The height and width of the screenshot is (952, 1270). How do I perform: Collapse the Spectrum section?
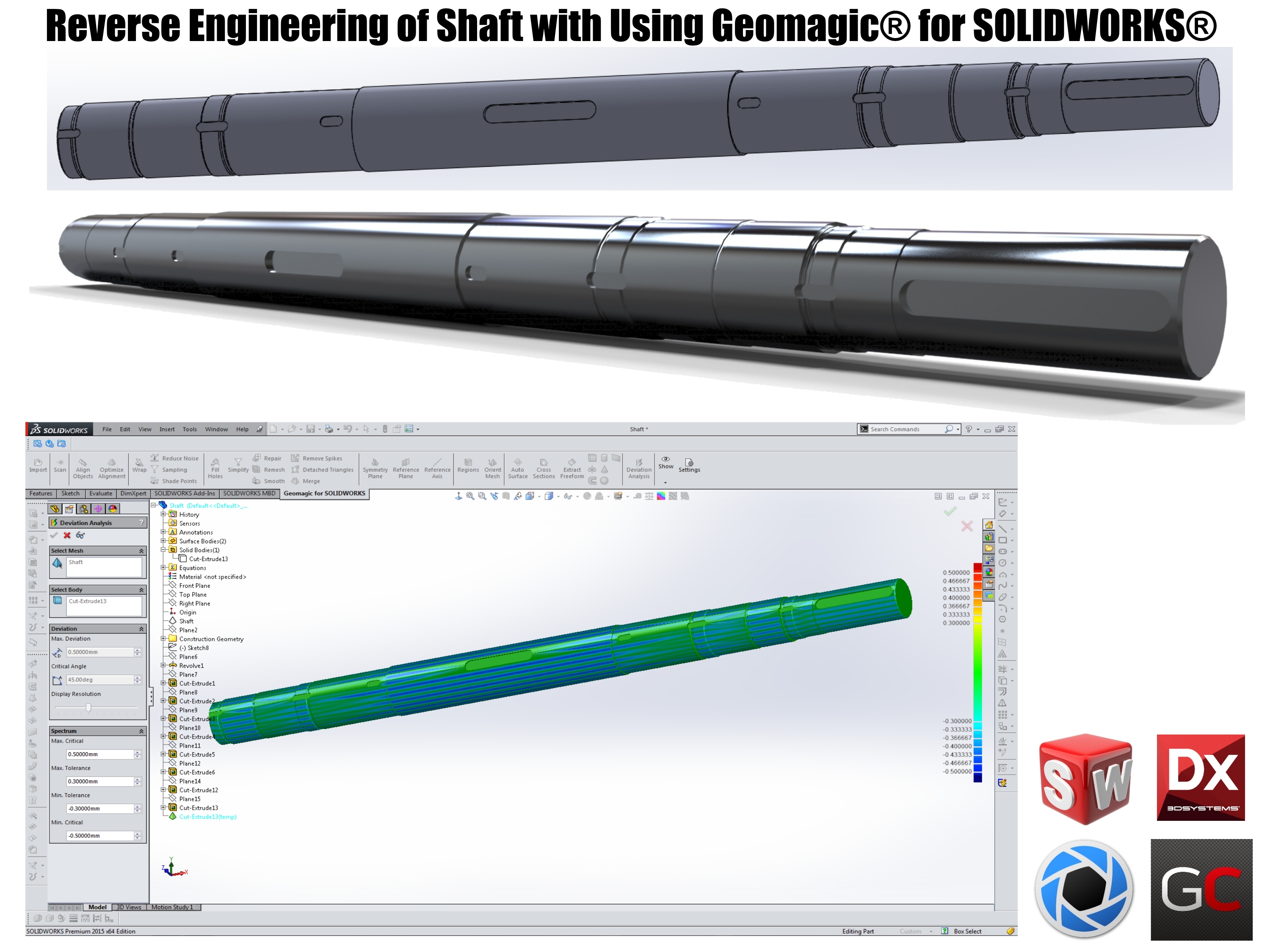(141, 731)
